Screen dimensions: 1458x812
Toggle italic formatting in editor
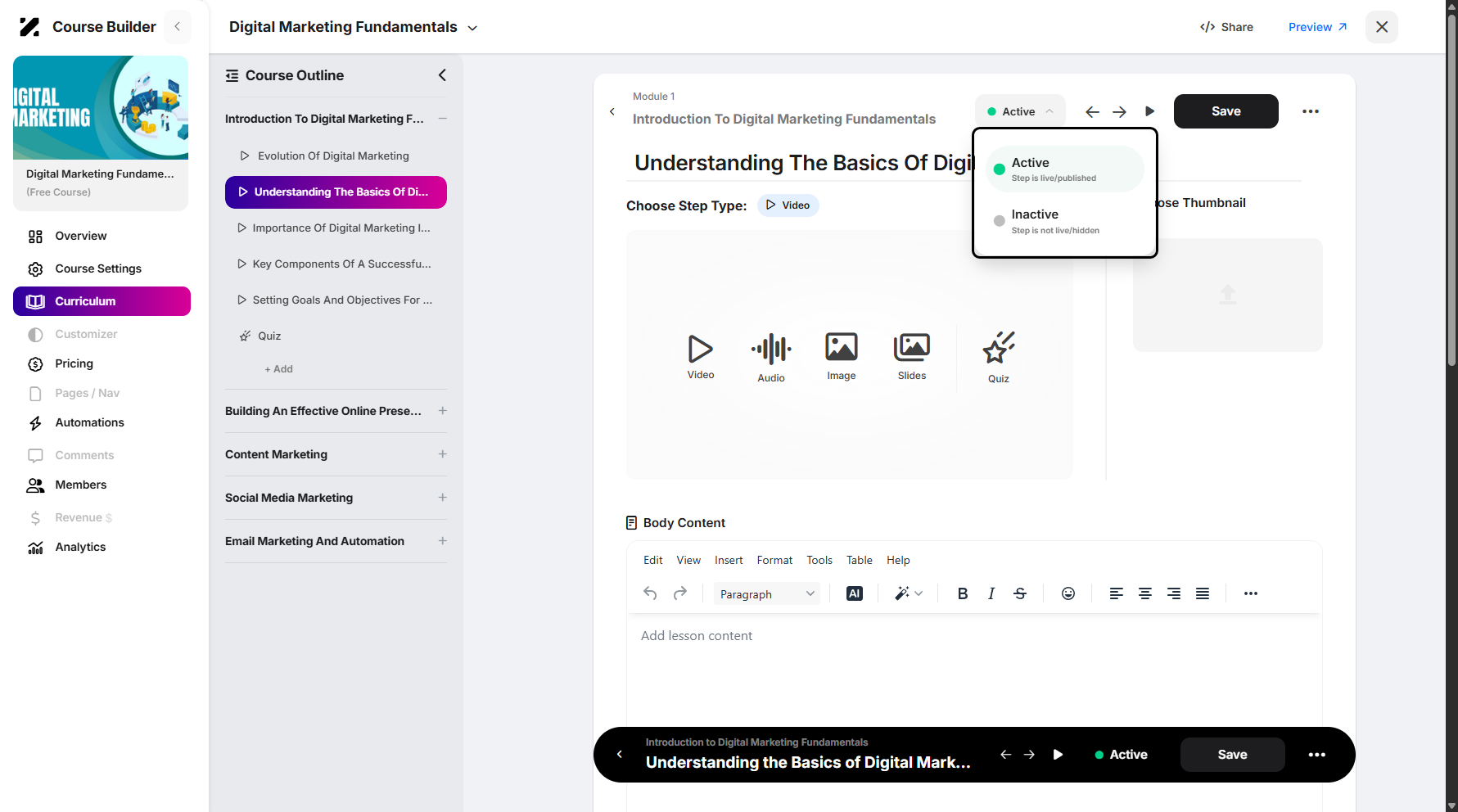point(991,593)
